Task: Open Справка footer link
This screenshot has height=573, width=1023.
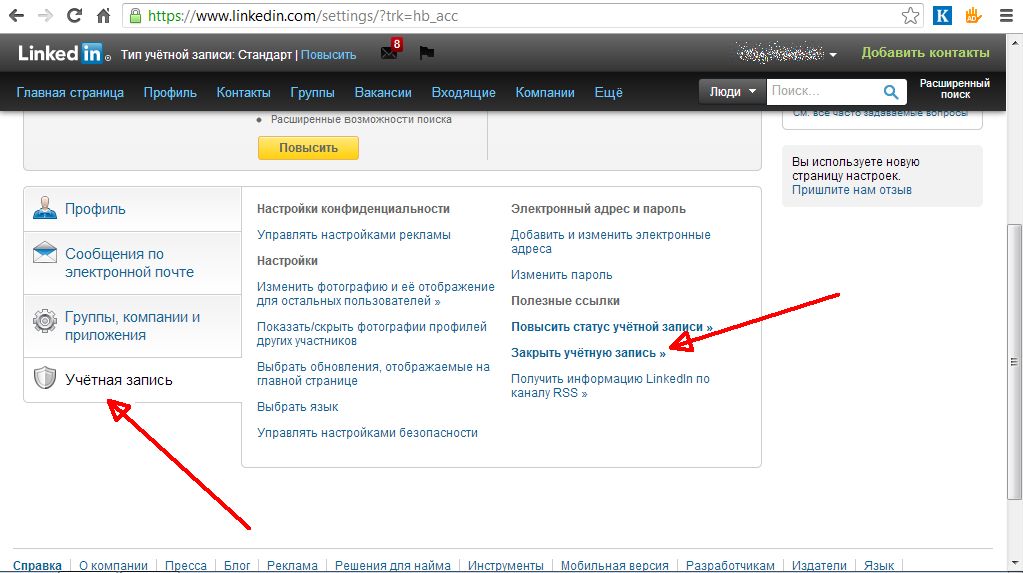Action: [x=37, y=565]
